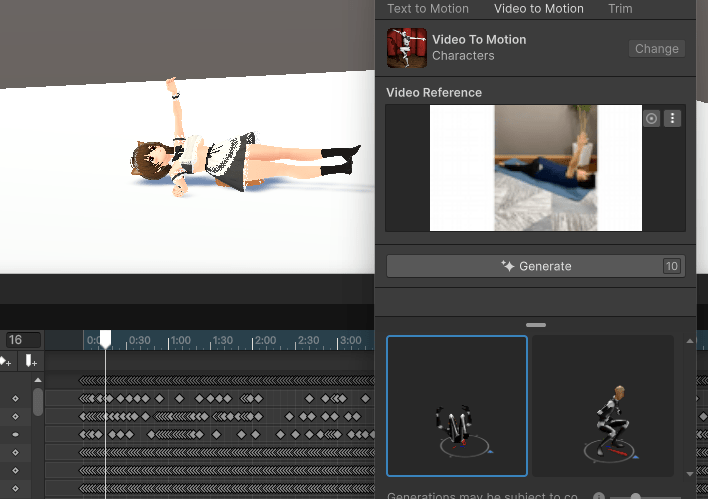Click the add keyframe icon

[5, 360]
